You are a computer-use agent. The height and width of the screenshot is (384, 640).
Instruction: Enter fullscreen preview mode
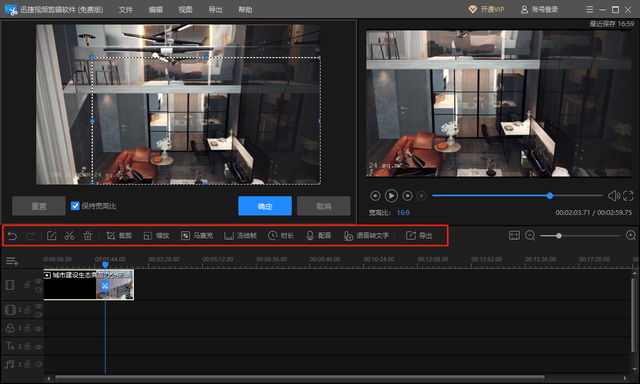(x=628, y=196)
